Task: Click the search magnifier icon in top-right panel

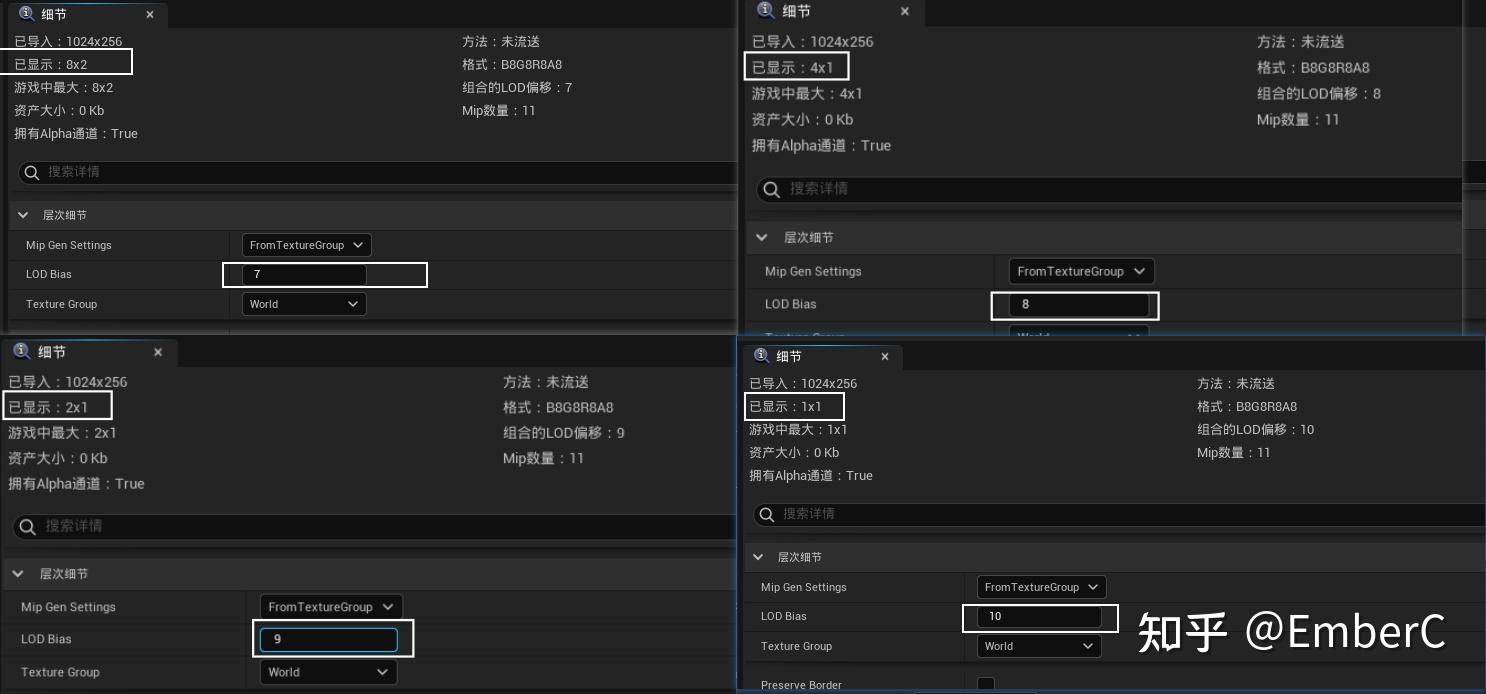Action: (770, 189)
